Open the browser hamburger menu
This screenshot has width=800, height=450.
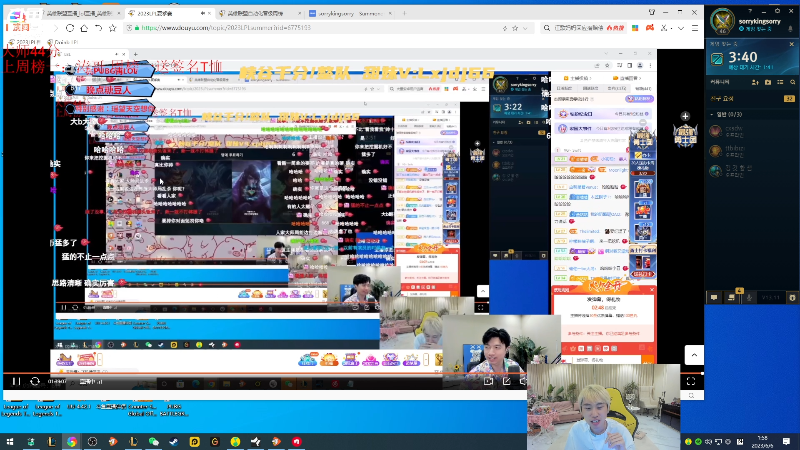[695, 28]
